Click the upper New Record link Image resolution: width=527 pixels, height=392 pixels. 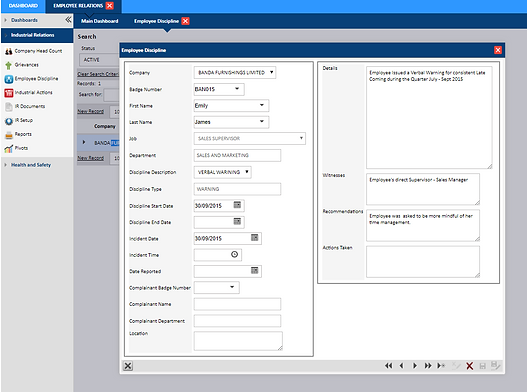(x=90, y=111)
